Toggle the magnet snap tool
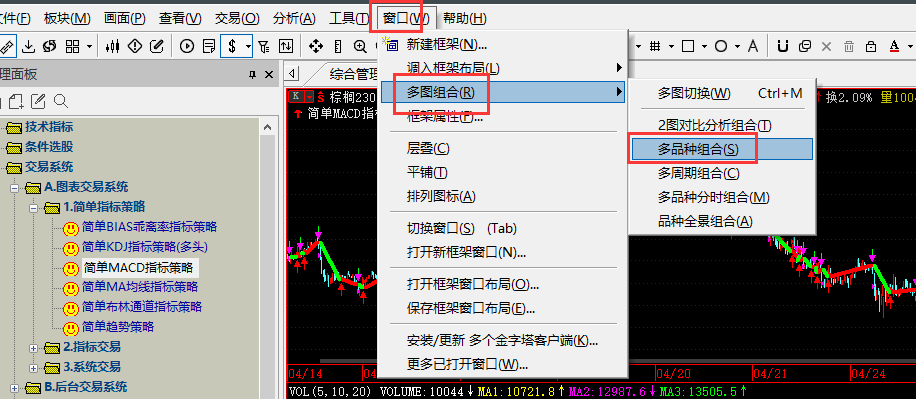Image resolution: width=916 pixels, height=399 pixels. coord(783,46)
